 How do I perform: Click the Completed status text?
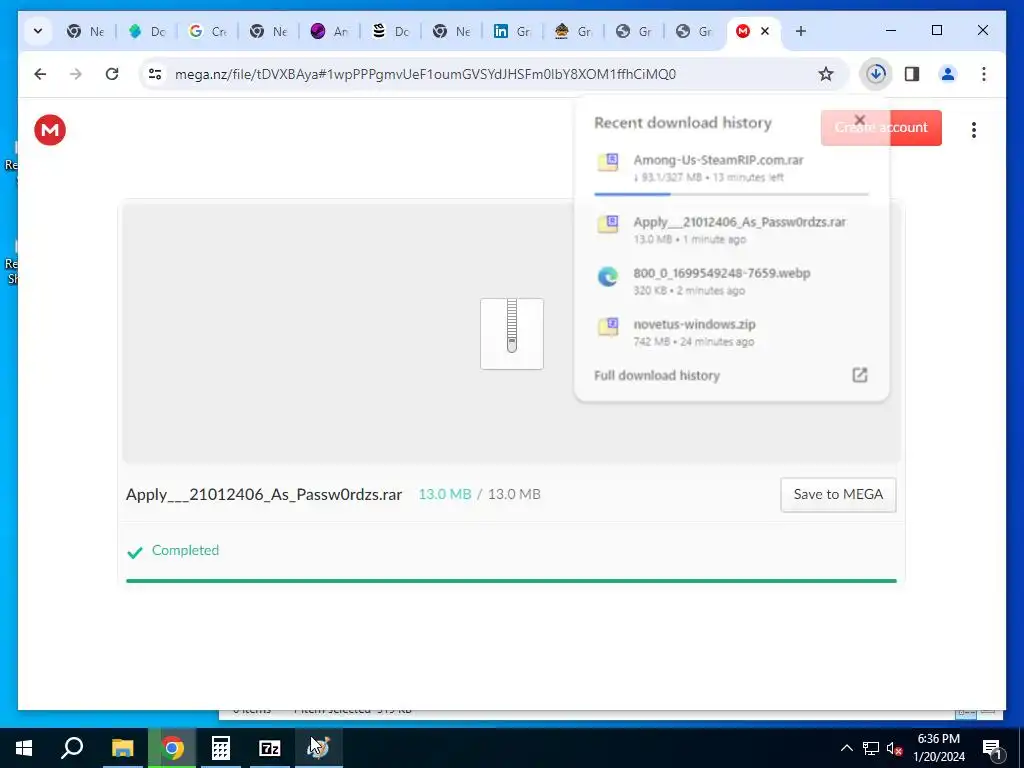click(x=185, y=550)
